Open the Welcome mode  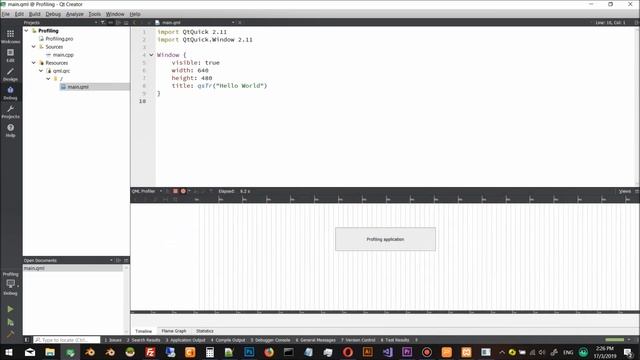[x=10, y=36]
